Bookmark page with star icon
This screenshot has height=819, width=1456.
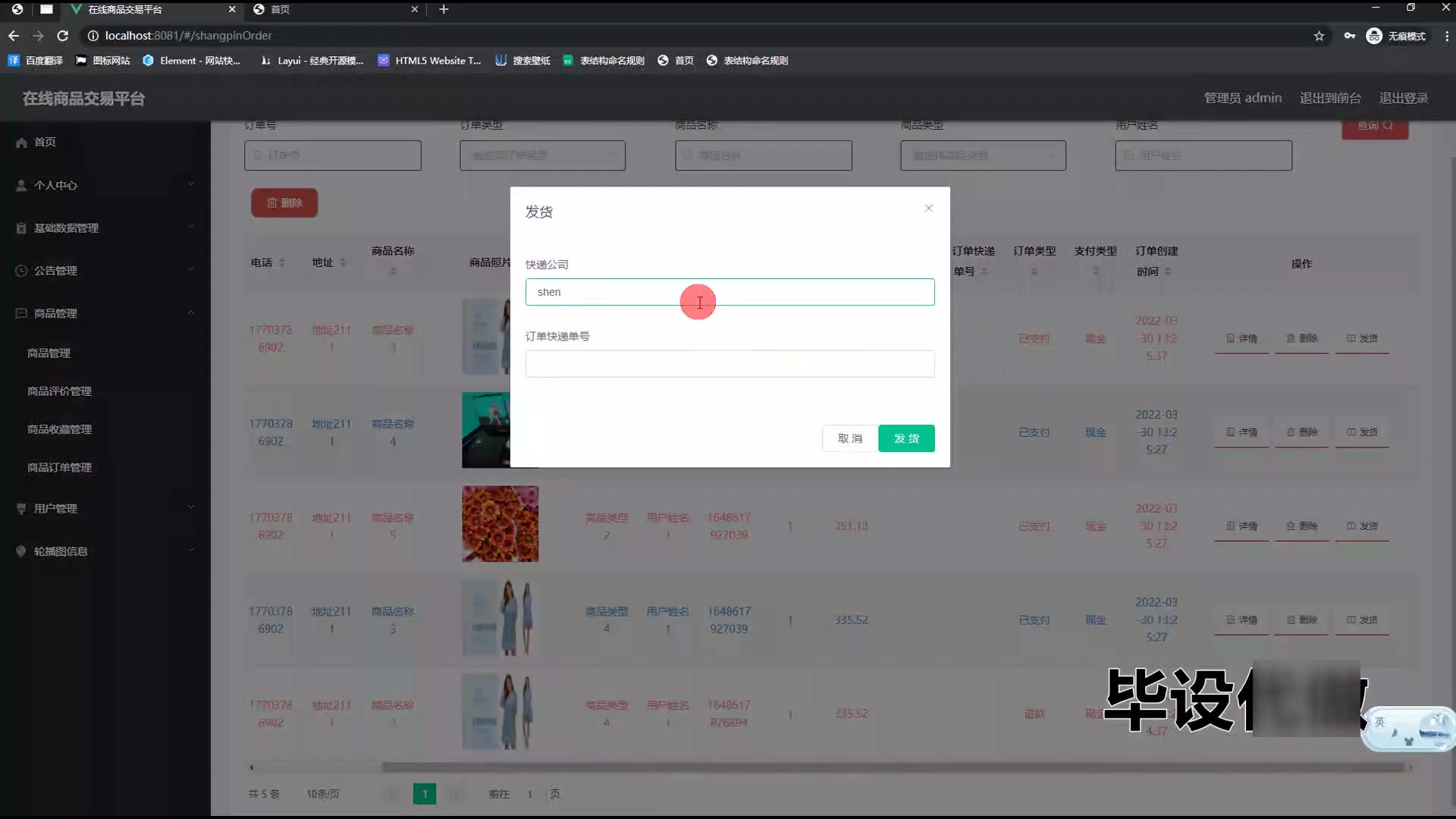1319,36
